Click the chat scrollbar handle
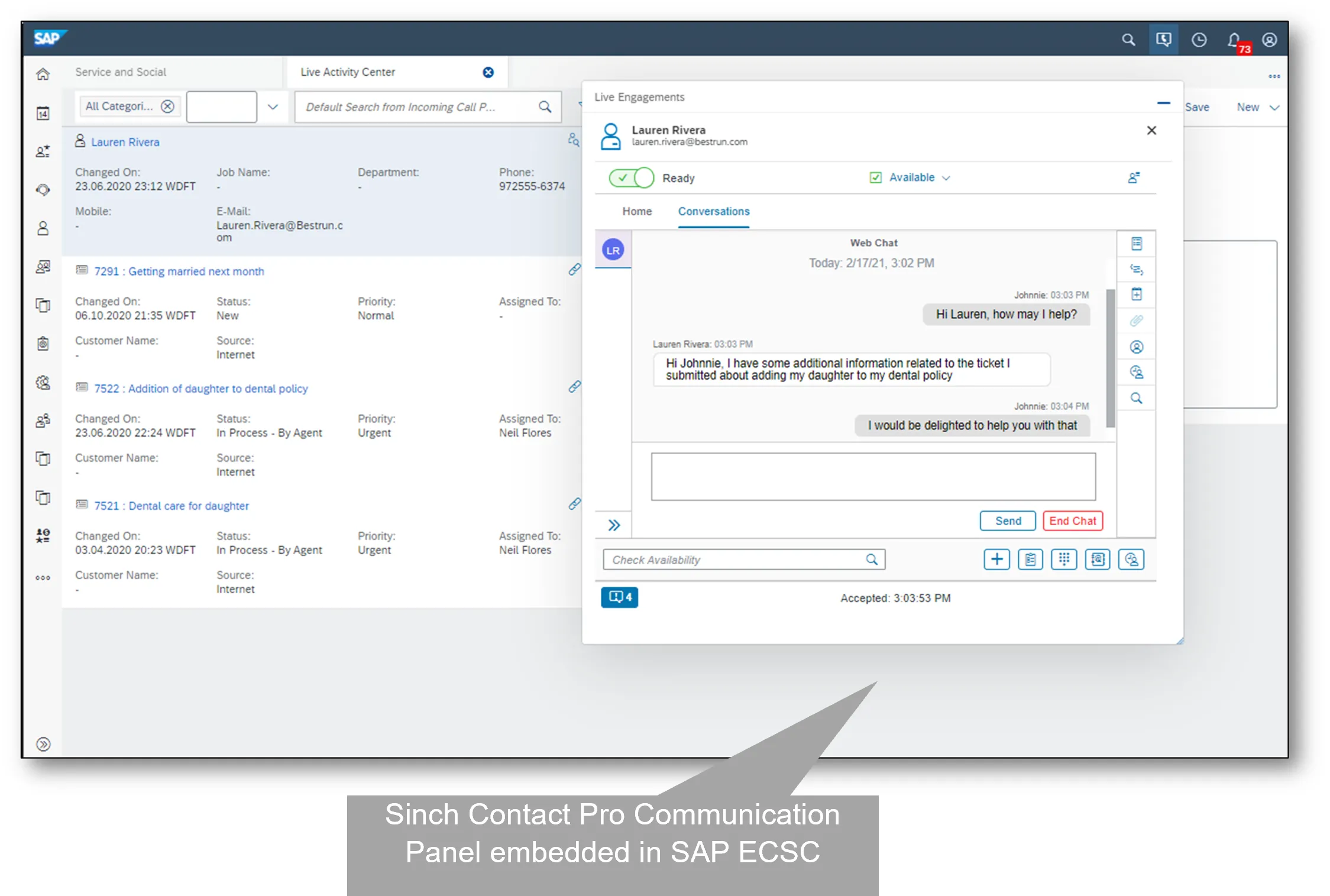The image size is (1330, 896). point(1111,358)
